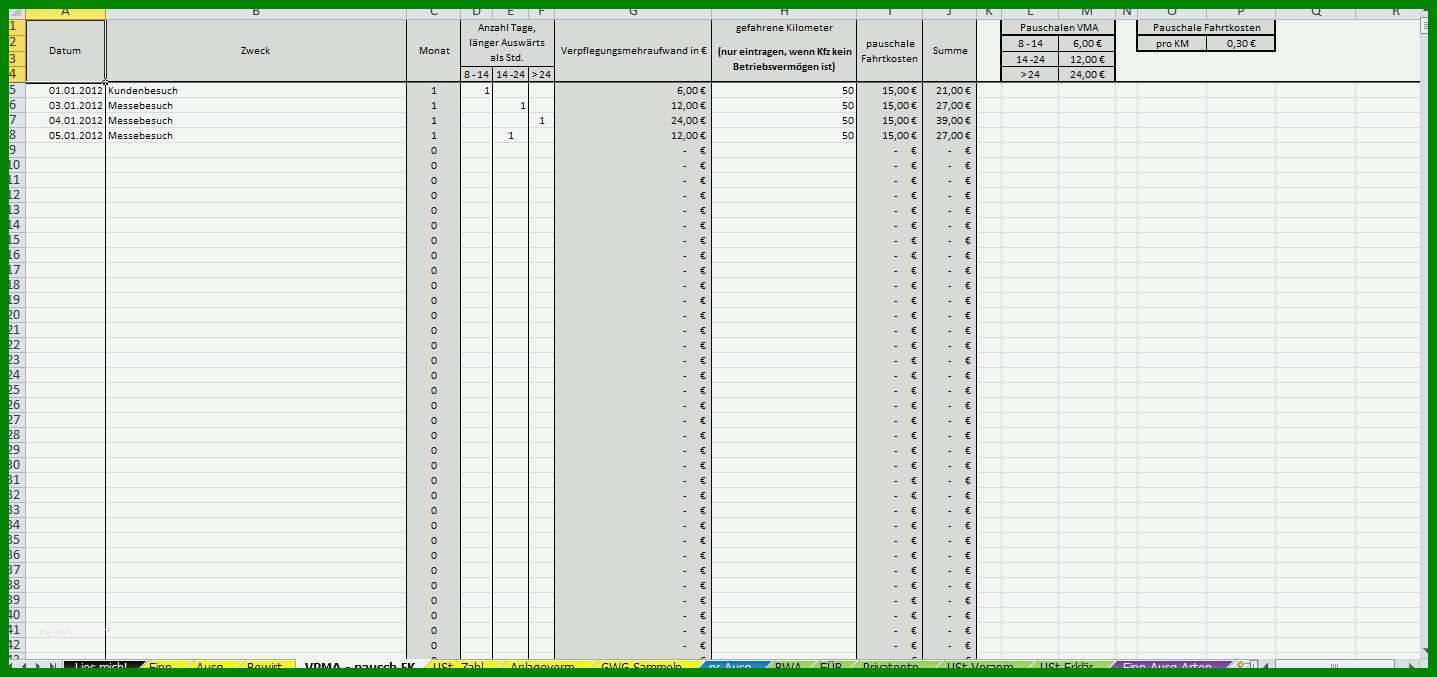Click the '12,00 €' value in Pauschalen VMA table
The height and width of the screenshot is (677, 1437).
(x=1086, y=59)
